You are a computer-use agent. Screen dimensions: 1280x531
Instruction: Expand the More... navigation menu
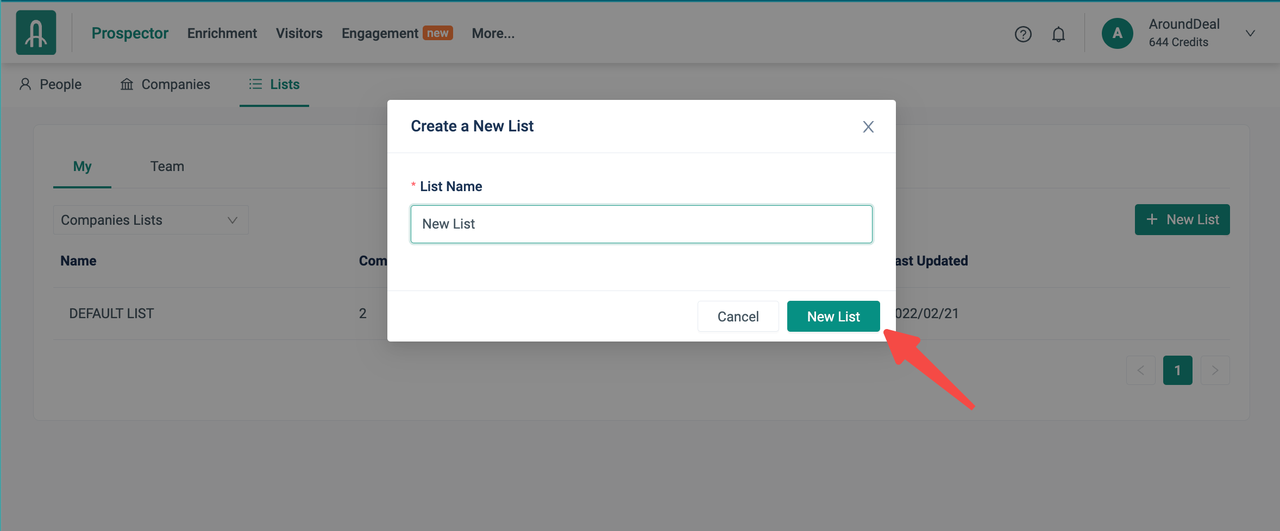tap(493, 33)
